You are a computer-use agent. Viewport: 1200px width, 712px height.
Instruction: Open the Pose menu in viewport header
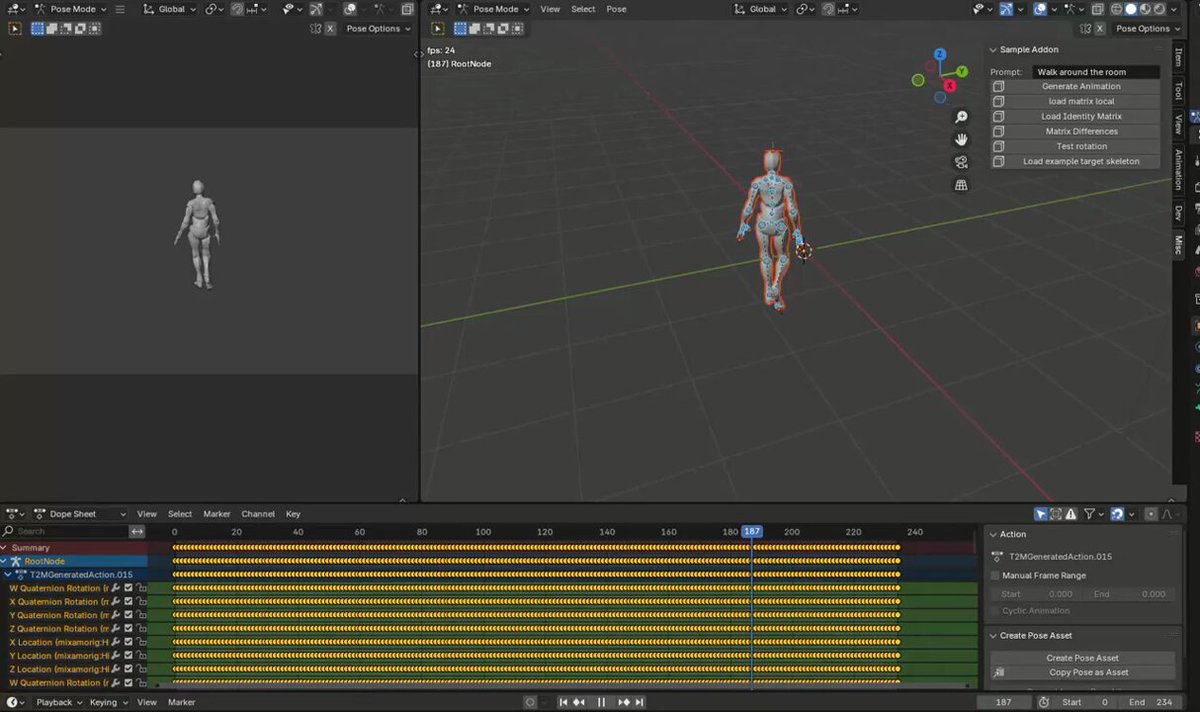point(617,9)
